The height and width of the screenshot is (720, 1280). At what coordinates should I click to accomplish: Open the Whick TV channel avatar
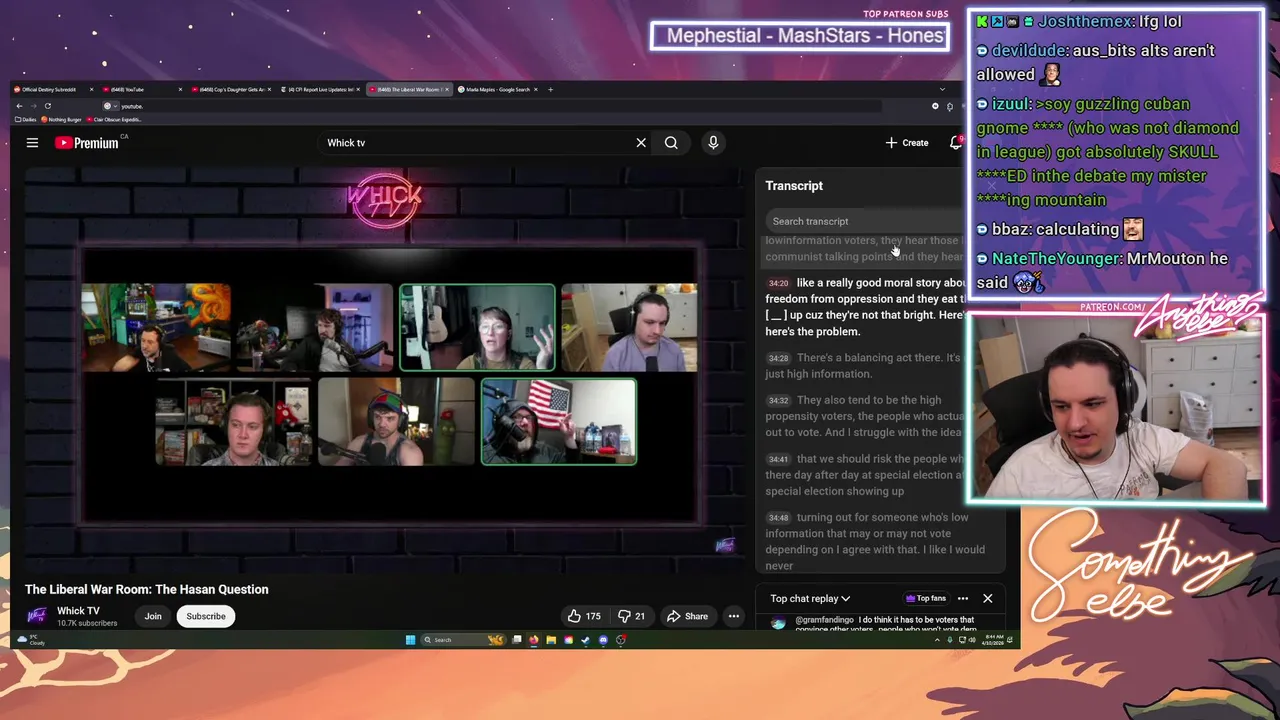37,616
